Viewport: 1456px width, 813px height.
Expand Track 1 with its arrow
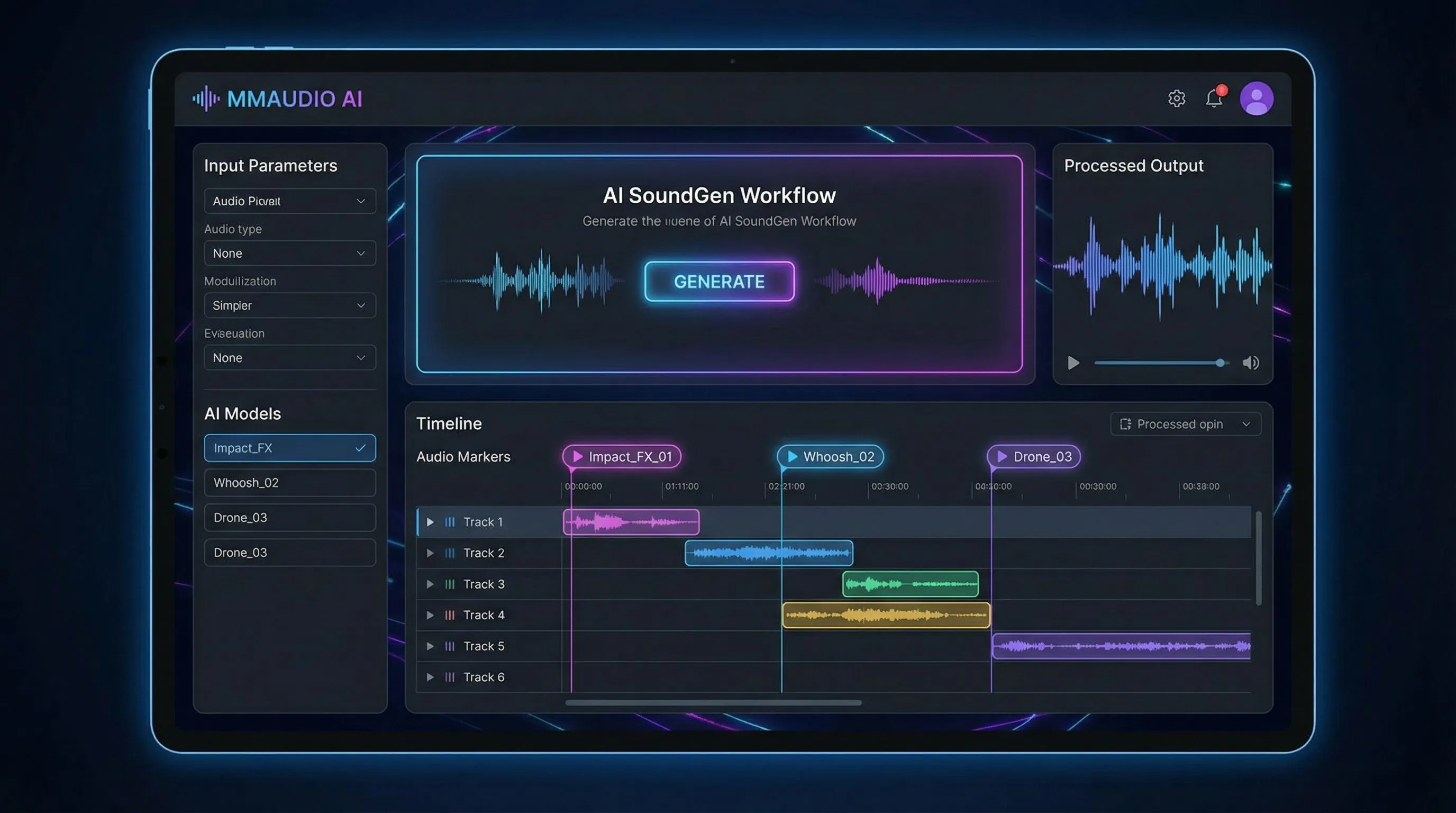430,522
